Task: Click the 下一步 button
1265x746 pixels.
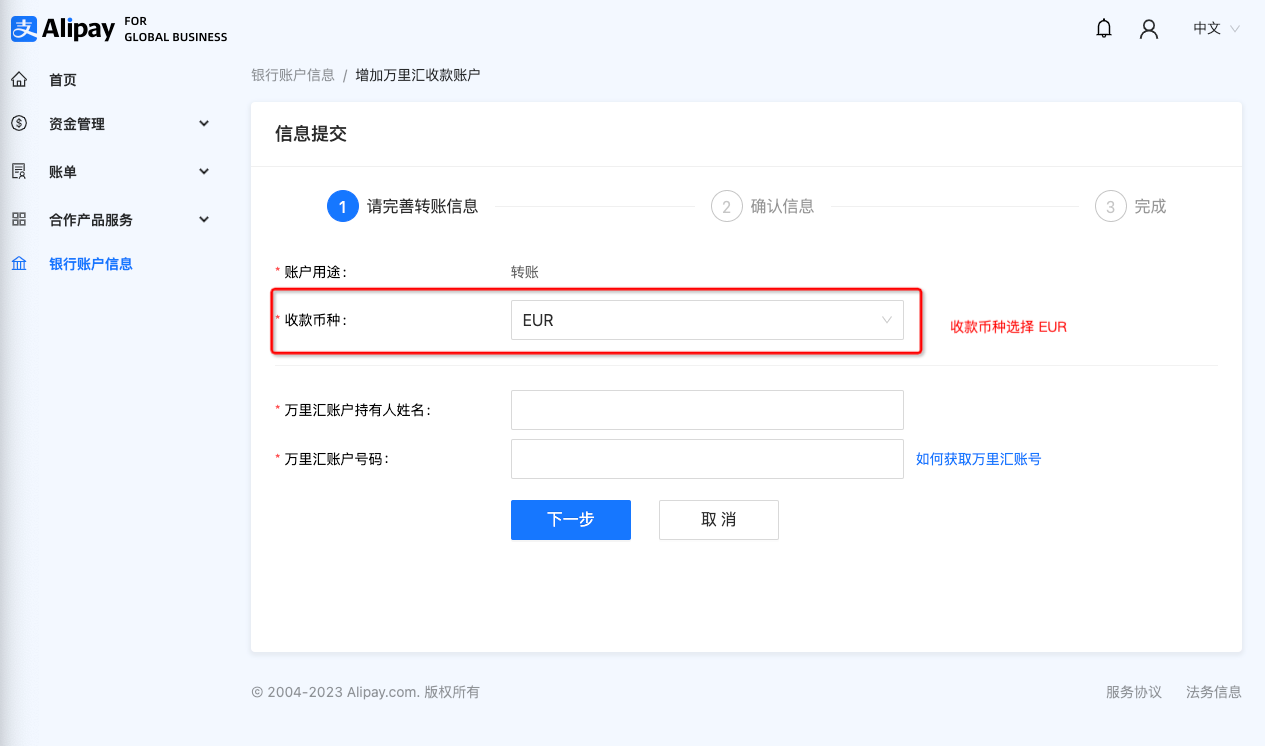Action: [570, 520]
